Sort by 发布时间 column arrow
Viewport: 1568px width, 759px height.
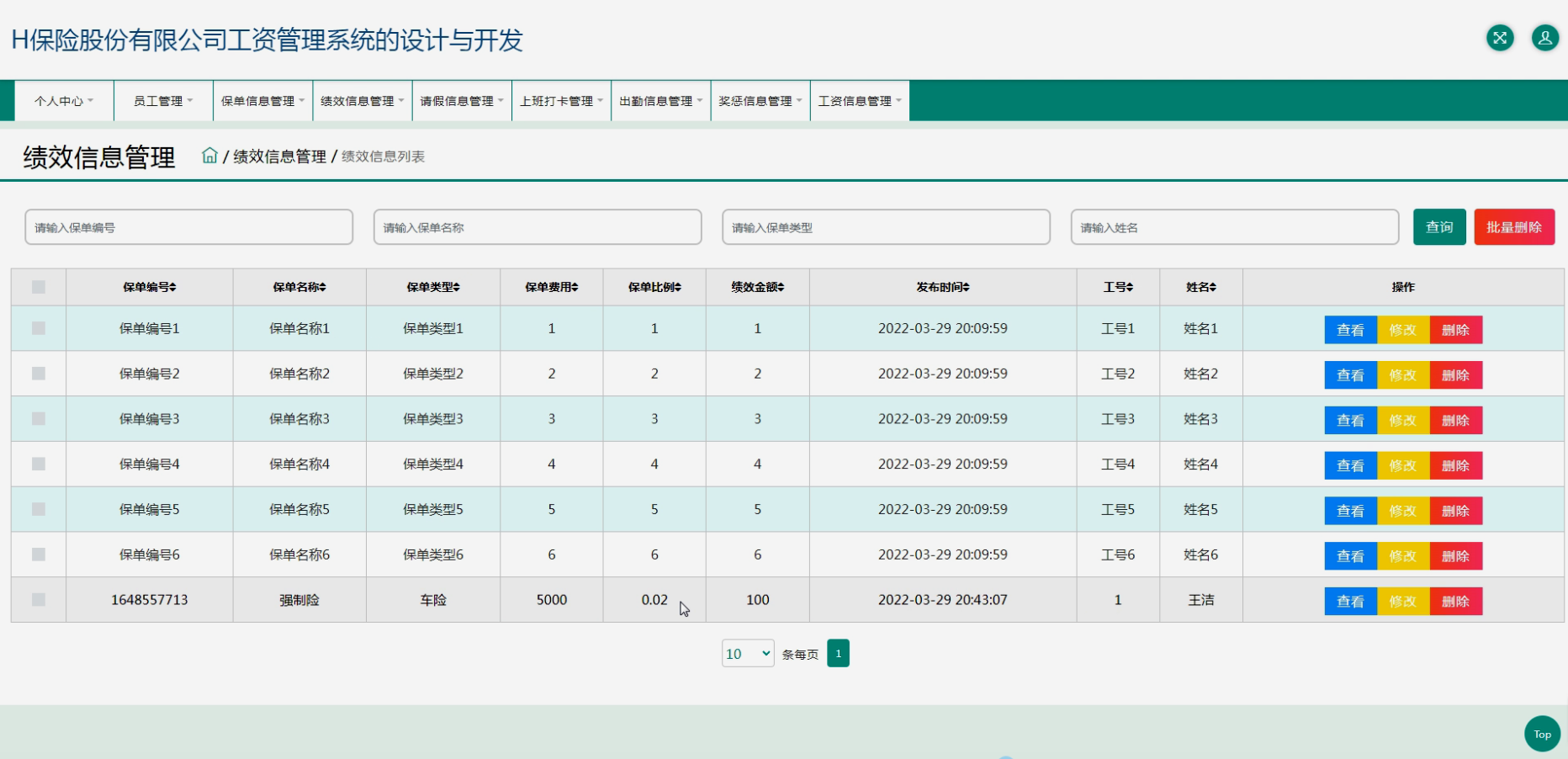tap(967, 287)
